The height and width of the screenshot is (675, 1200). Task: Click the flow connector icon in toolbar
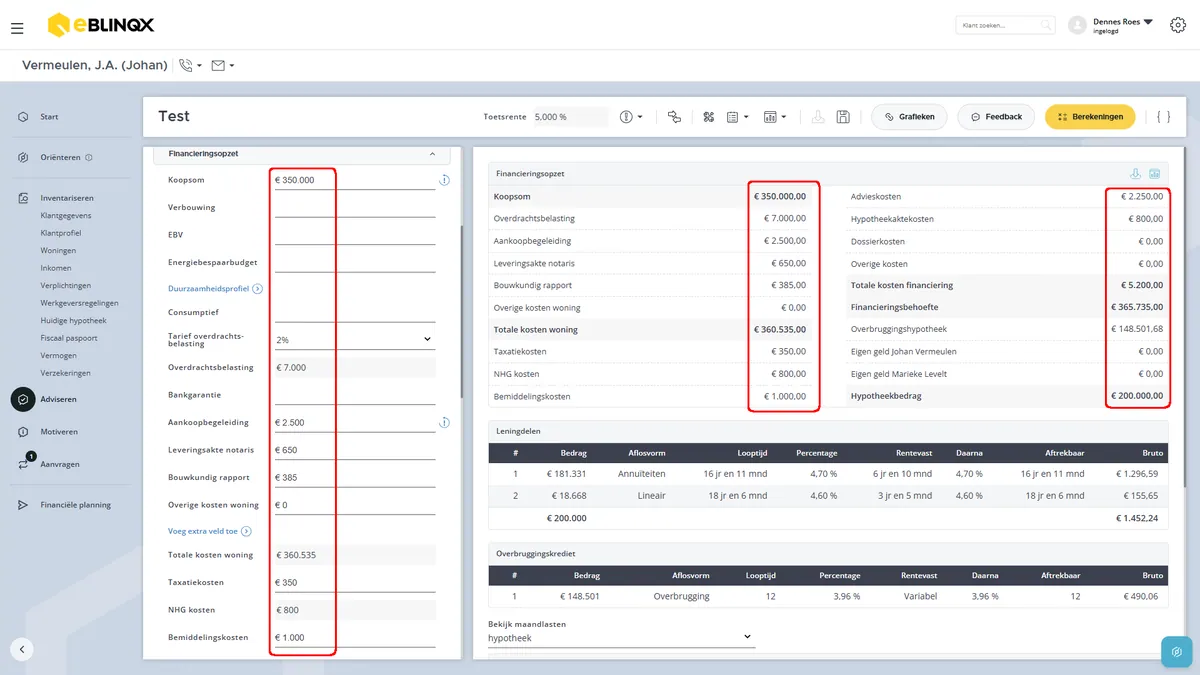[x=674, y=117]
